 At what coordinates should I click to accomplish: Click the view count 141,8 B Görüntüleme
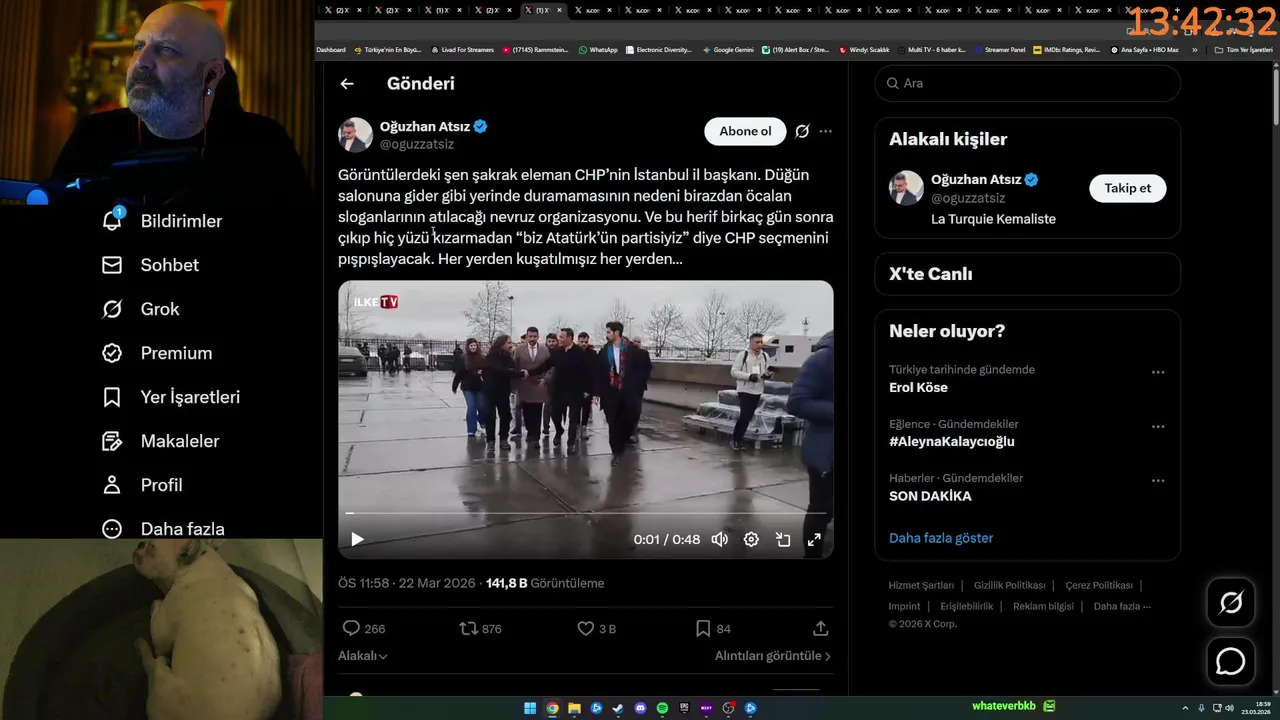point(545,583)
